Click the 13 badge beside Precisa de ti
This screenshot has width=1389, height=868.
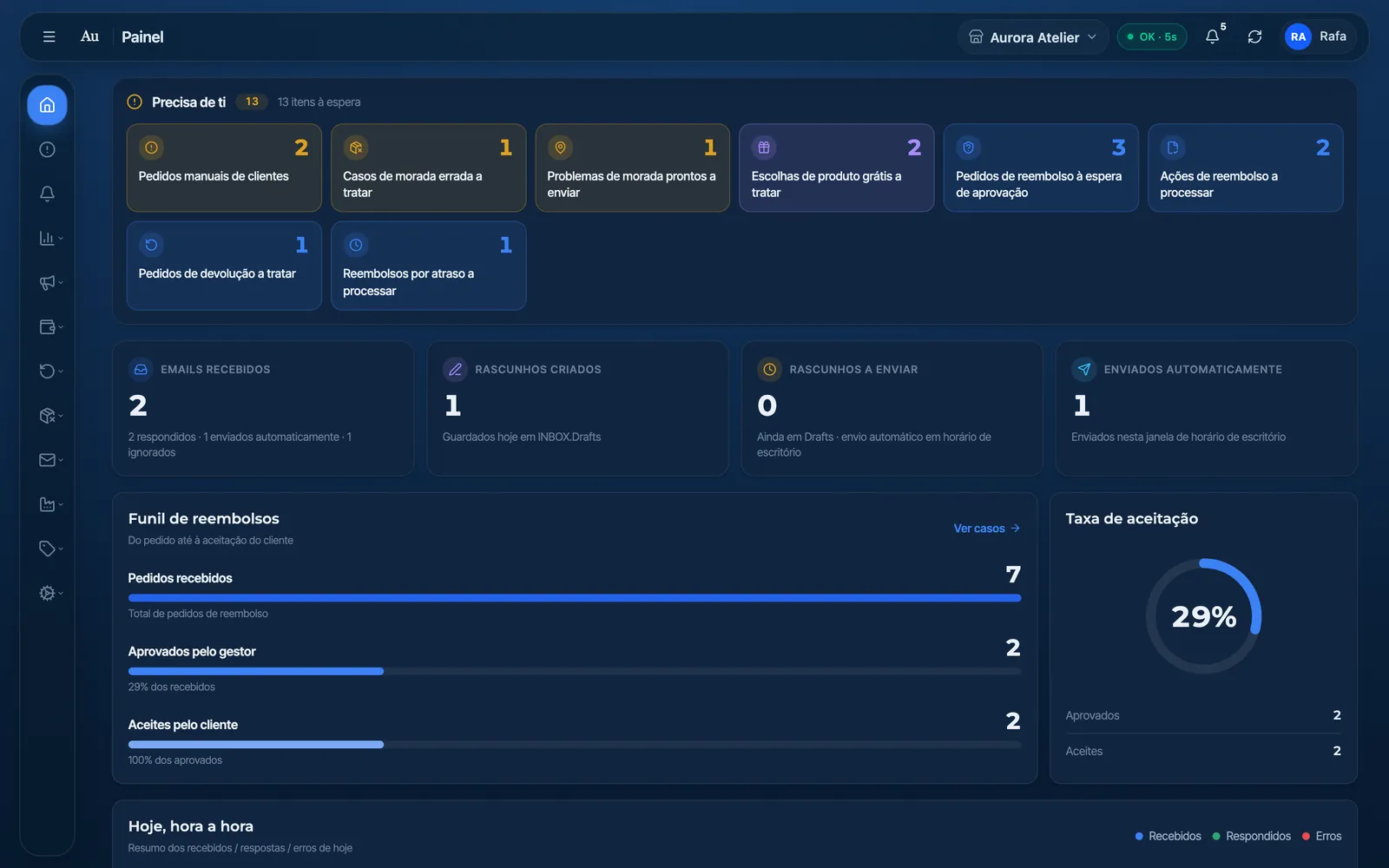tap(252, 102)
